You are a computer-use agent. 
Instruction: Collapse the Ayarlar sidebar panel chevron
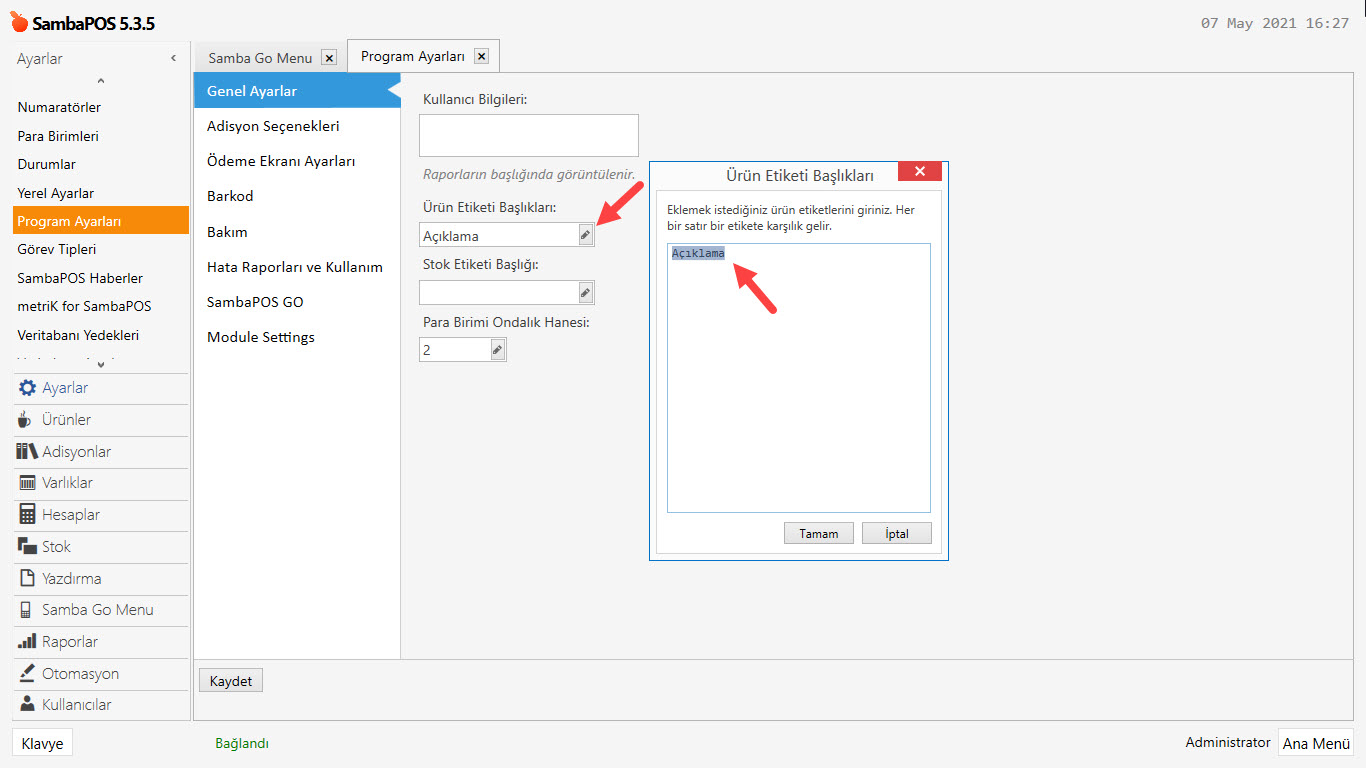(173, 59)
